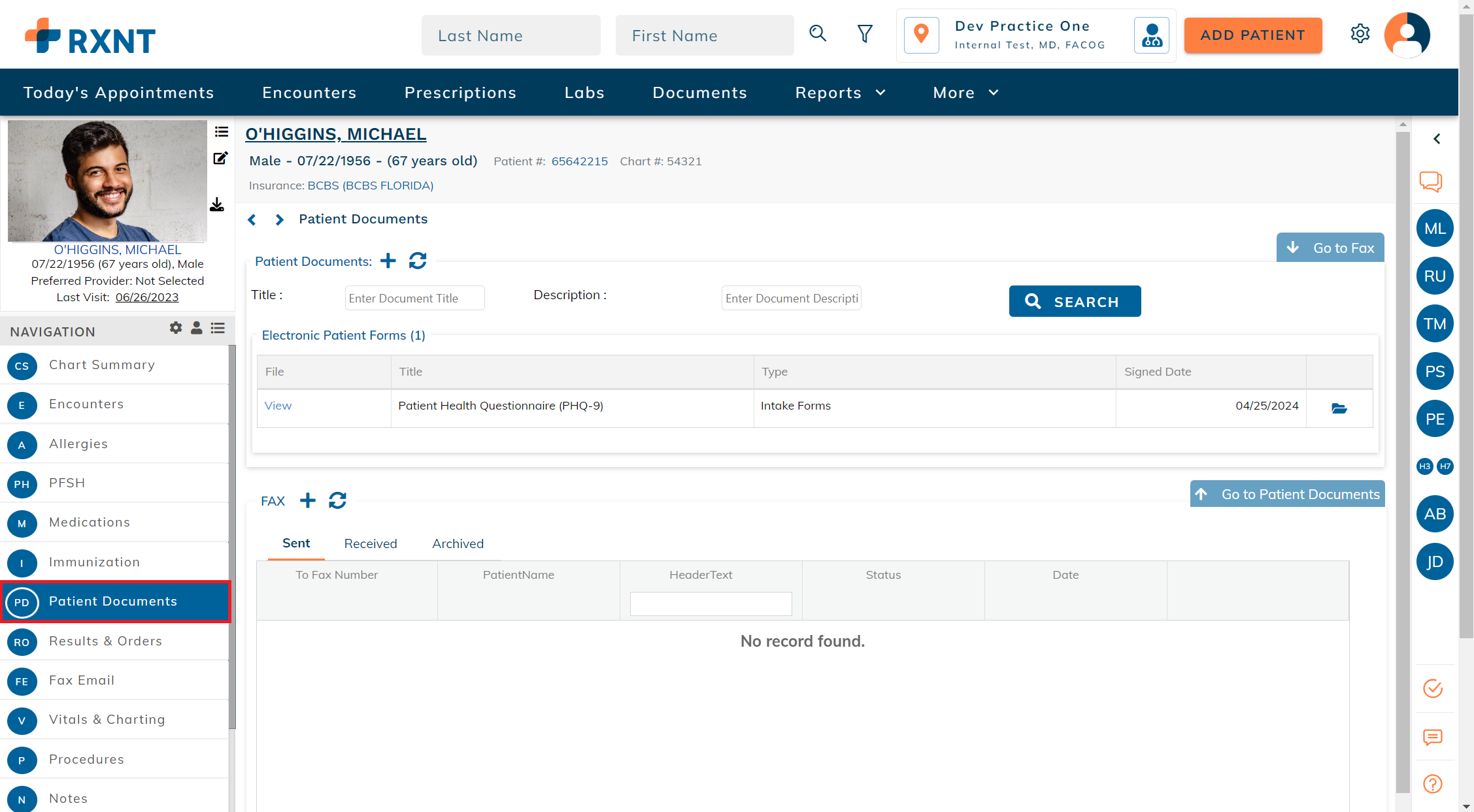Open Documents in top menu

[699, 93]
